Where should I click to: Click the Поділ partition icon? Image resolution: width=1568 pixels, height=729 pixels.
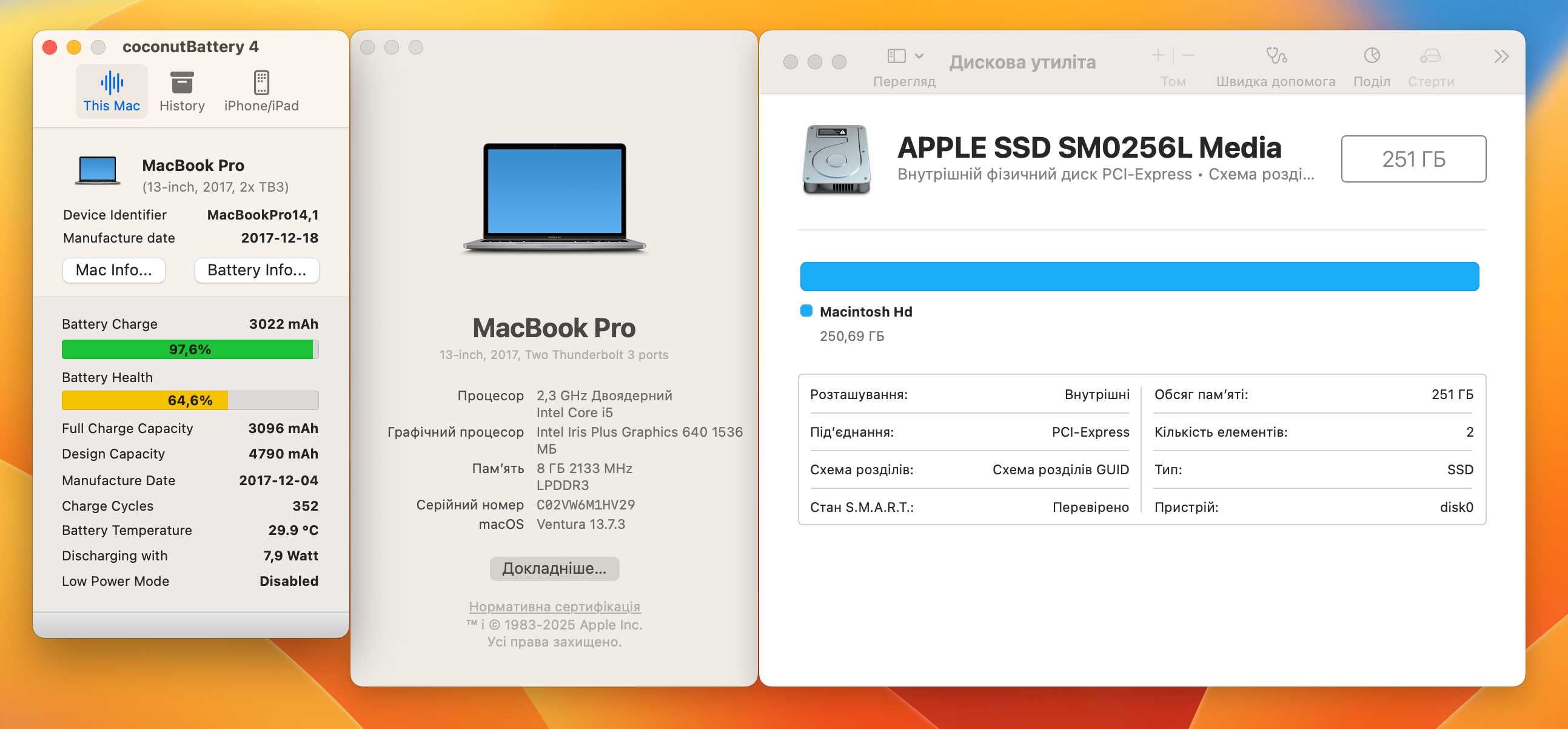click(x=1372, y=55)
